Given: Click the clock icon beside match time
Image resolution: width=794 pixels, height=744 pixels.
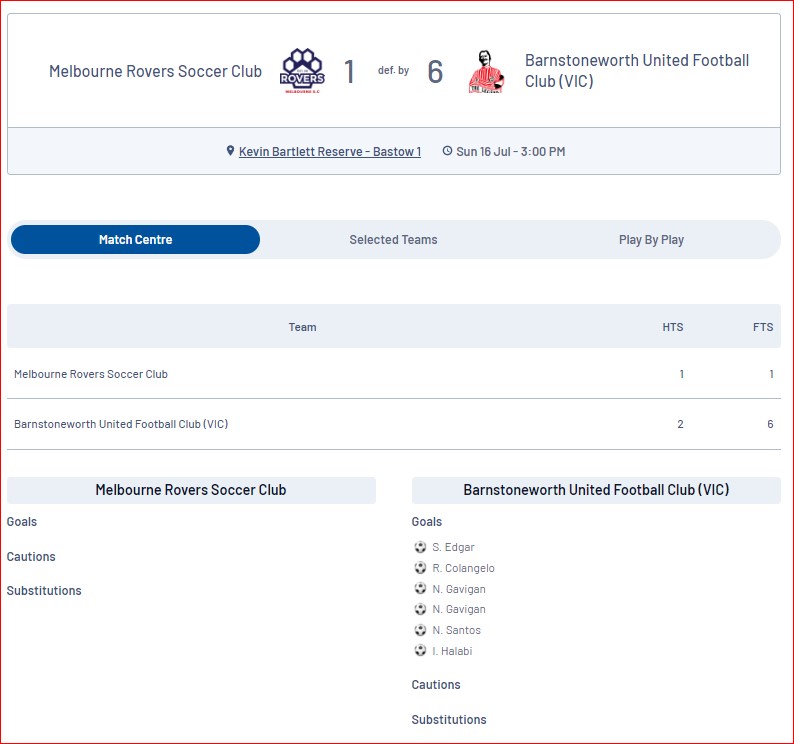Looking at the screenshot, I should (447, 150).
